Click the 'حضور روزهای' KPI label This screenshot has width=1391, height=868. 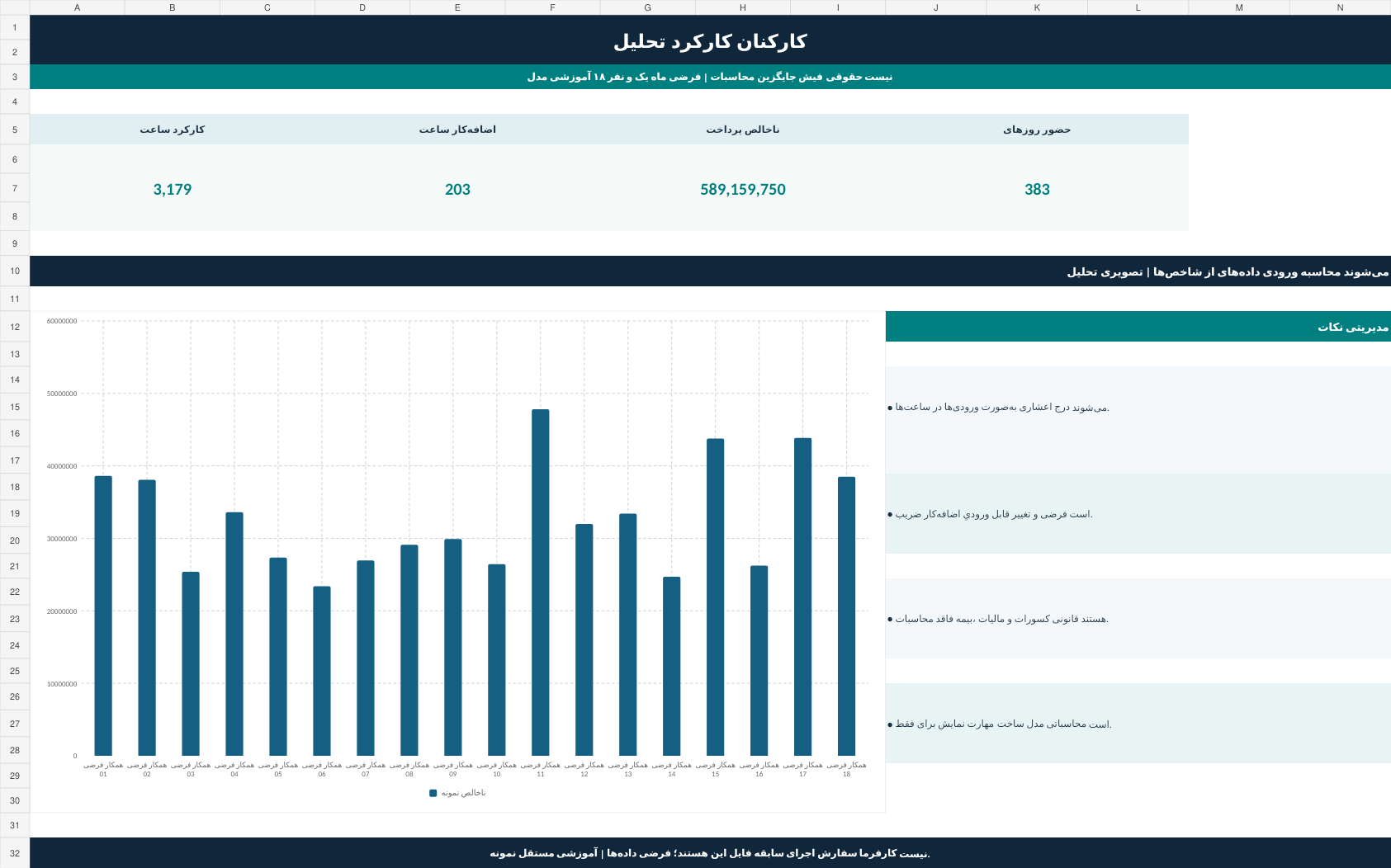click(x=1037, y=130)
